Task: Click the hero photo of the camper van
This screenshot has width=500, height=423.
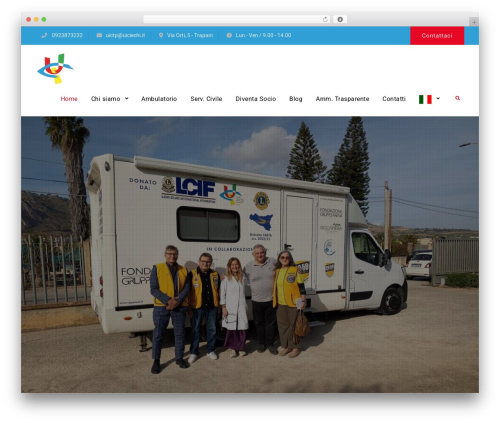Action: [x=250, y=254]
